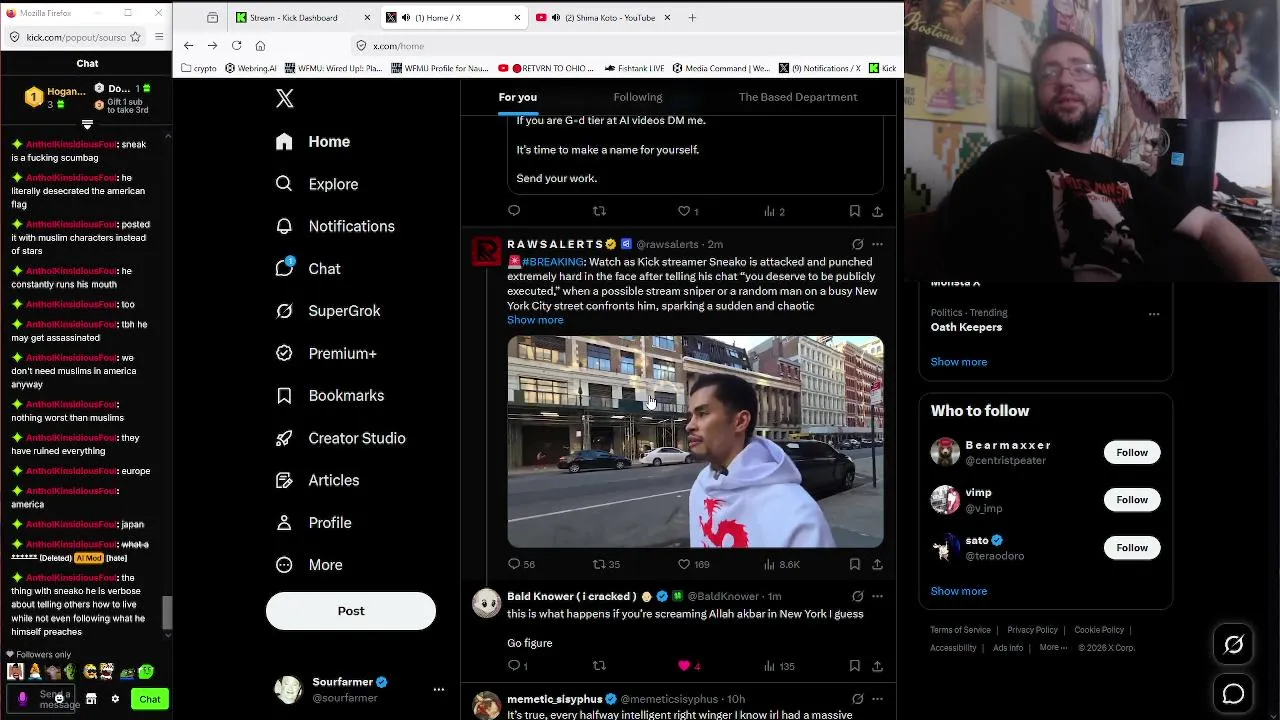Expand Oath Keepers trend options

click(1154, 314)
